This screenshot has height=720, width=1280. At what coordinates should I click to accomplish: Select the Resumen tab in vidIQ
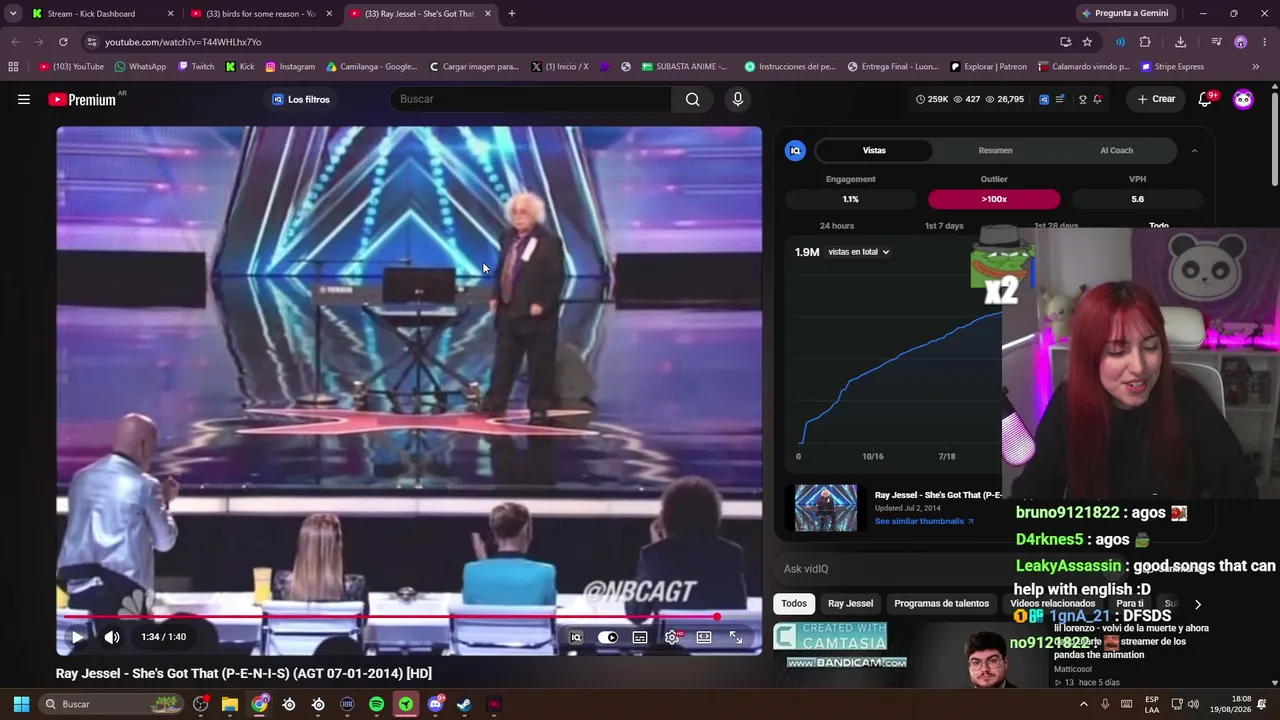tap(995, 150)
